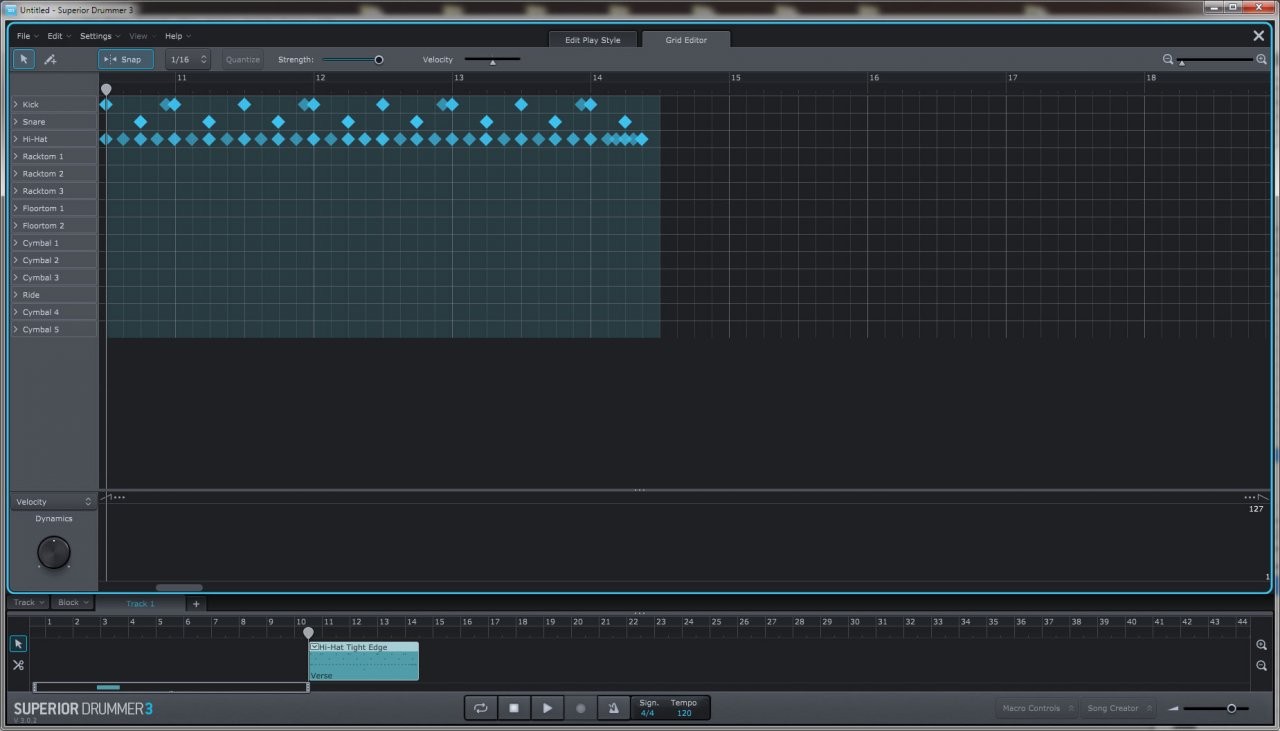1280x731 pixels.
Task: Click the Record button
Action: [x=580, y=708]
